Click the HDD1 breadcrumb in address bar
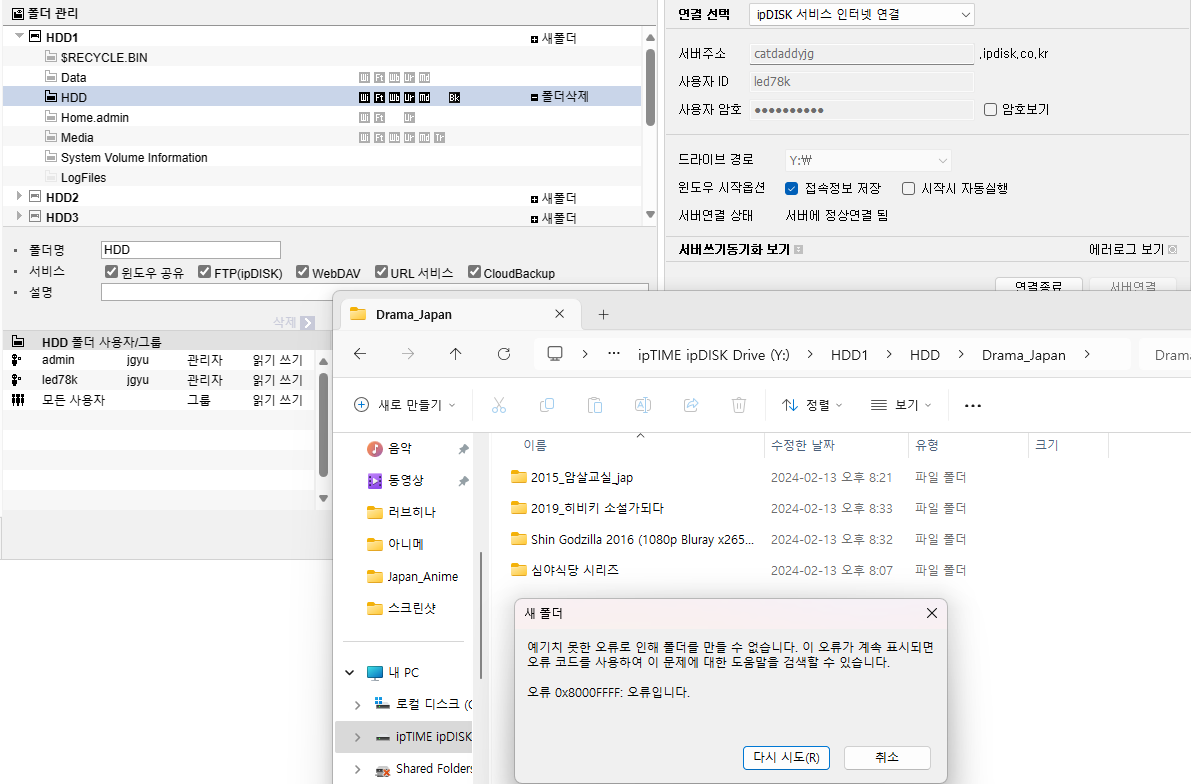 click(849, 355)
